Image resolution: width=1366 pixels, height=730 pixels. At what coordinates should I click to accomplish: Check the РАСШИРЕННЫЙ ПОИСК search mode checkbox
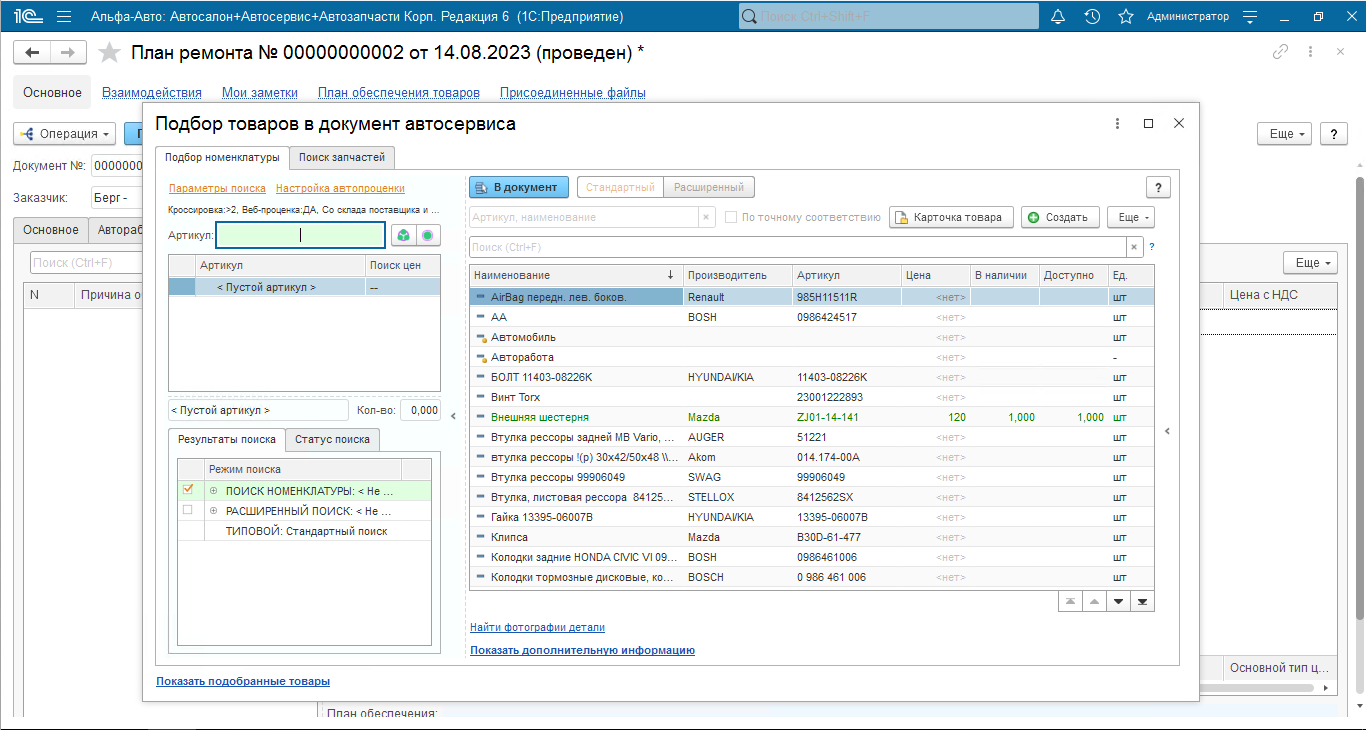pyautogui.click(x=187, y=510)
